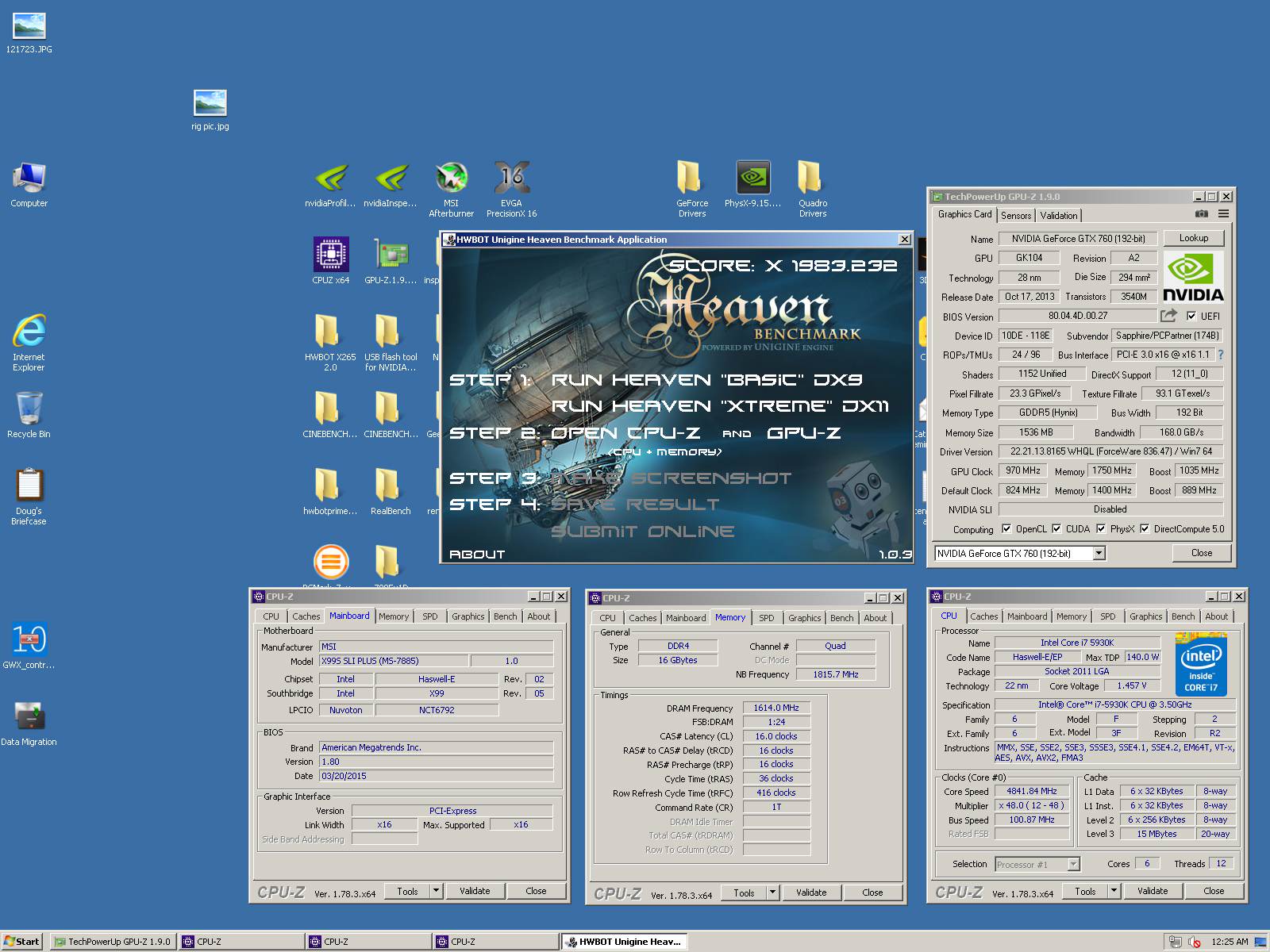Viewport: 1270px width, 952px height.
Task: Open Bench tab in Mainboard CPU-Z window
Action: [x=505, y=616]
